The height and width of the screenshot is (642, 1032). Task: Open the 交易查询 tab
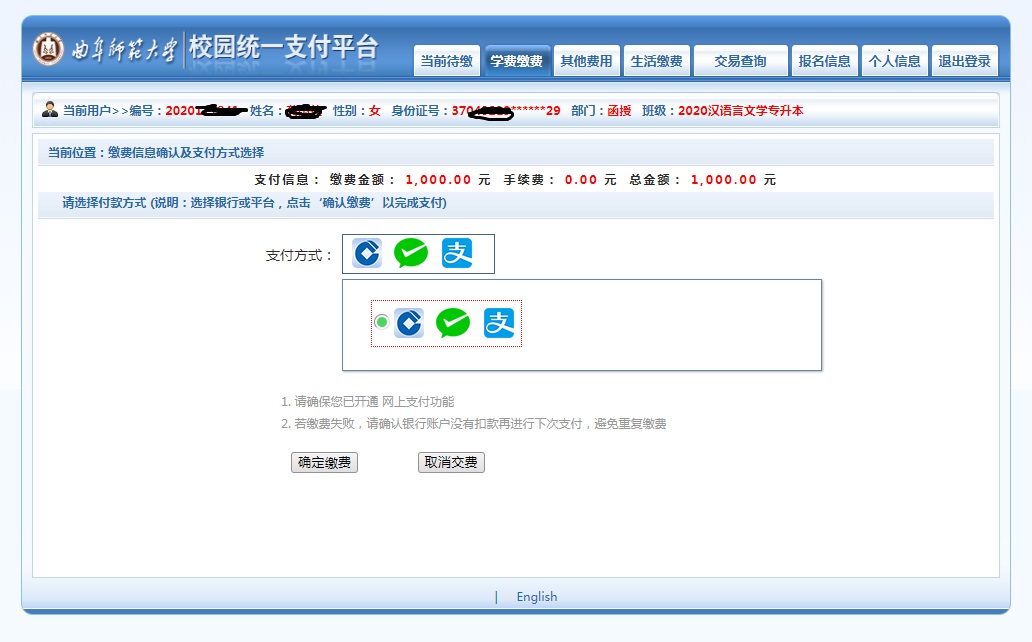[740, 61]
